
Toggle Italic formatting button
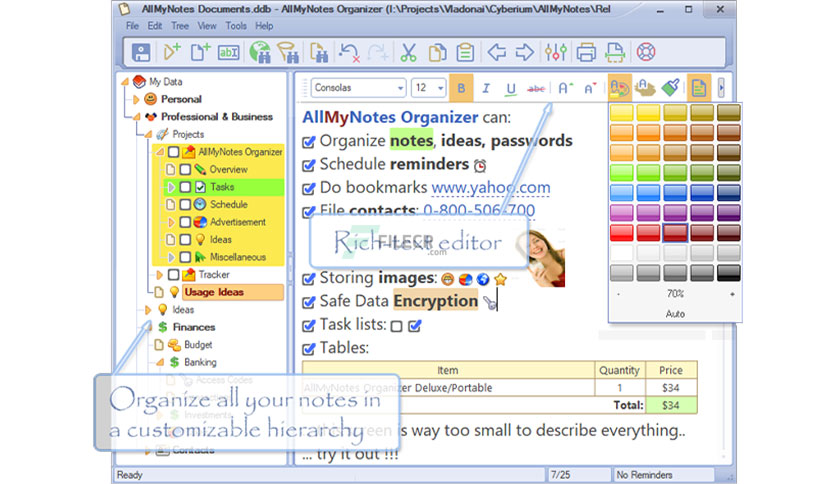[486, 88]
